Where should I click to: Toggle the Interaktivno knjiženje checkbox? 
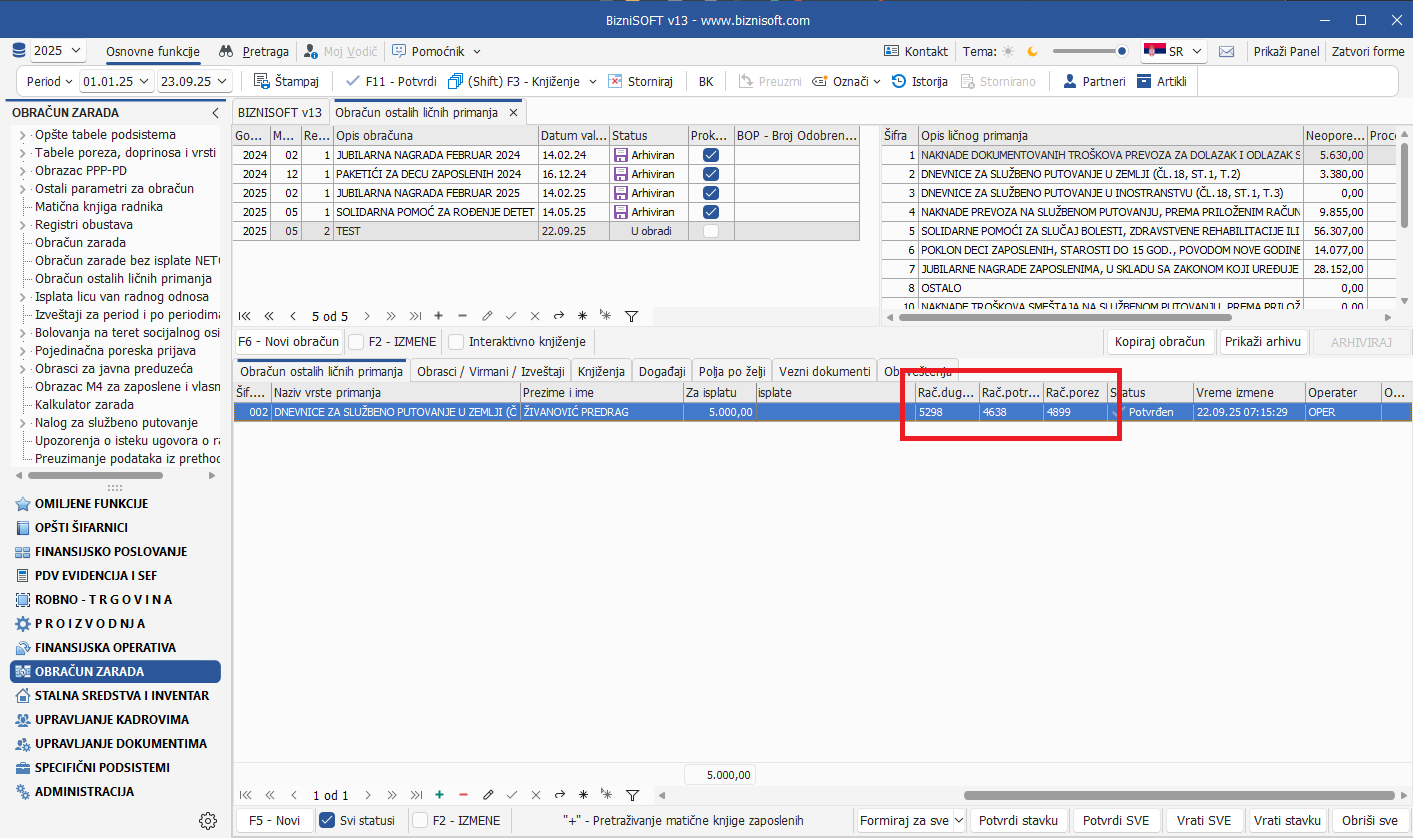(456, 342)
